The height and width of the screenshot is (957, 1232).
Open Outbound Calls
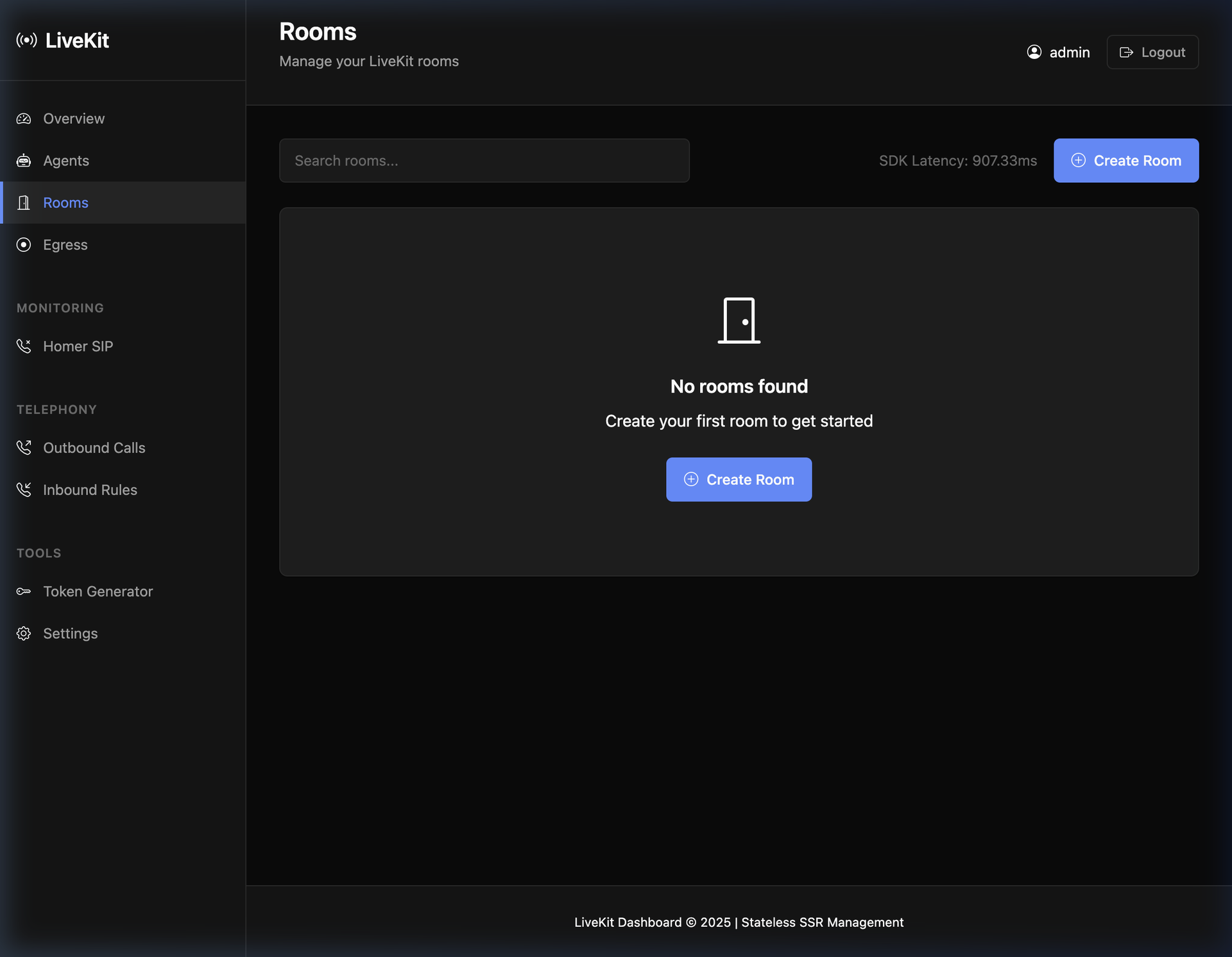pos(123,448)
